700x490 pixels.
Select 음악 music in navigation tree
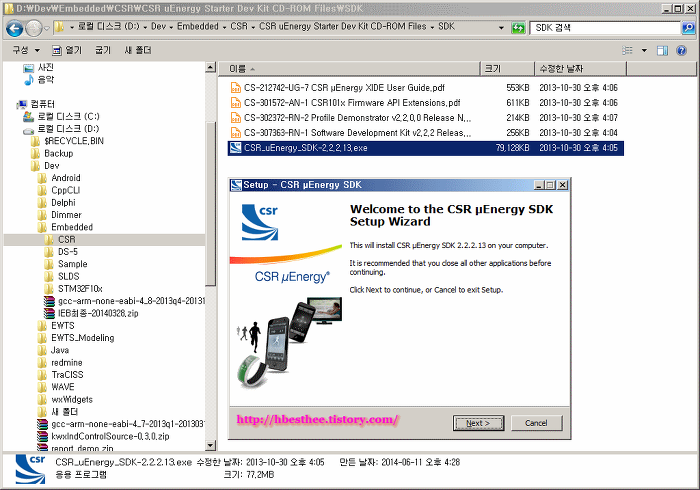pyautogui.click(x=46, y=80)
